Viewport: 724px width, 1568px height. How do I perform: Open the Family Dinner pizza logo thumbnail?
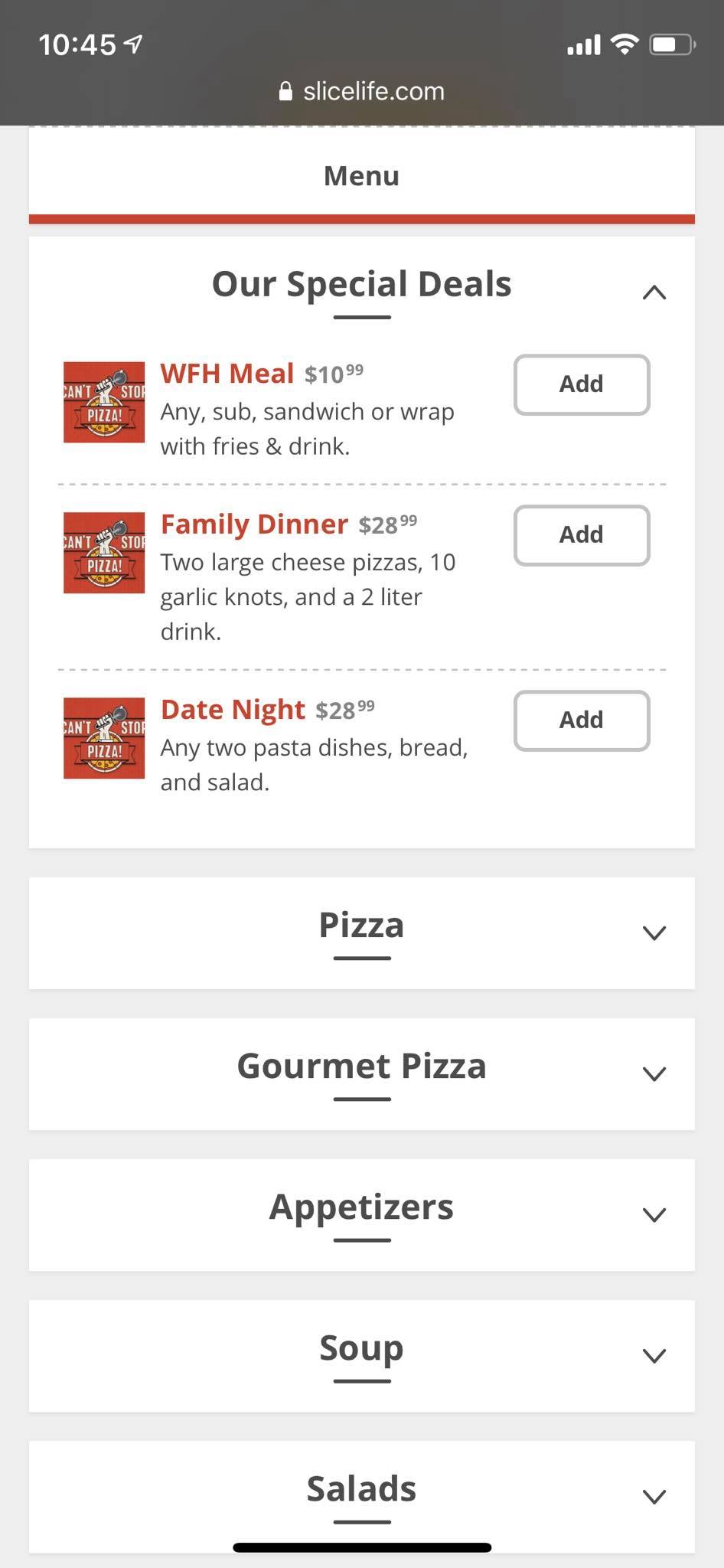click(x=104, y=553)
